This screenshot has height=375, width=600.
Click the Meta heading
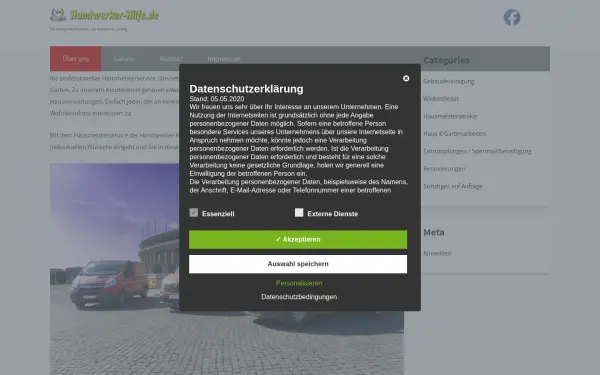pyautogui.click(x=434, y=232)
